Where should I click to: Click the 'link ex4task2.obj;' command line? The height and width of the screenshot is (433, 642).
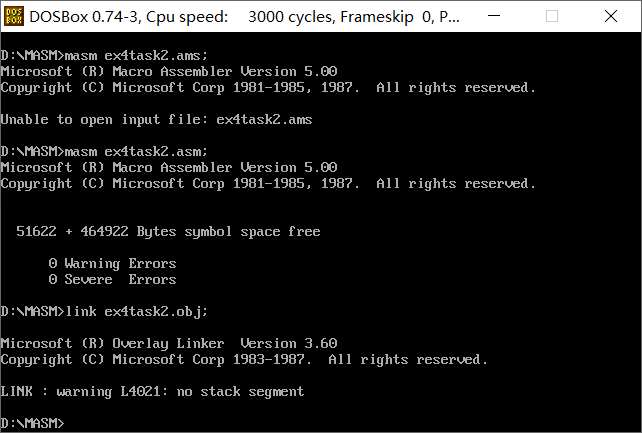click(104, 311)
